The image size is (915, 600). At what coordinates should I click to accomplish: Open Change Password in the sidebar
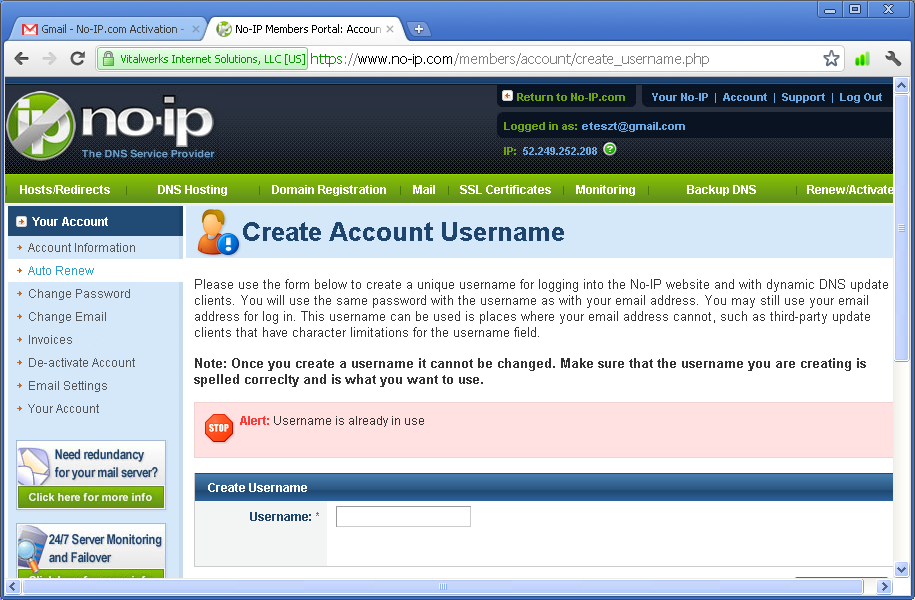(x=79, y=294)
